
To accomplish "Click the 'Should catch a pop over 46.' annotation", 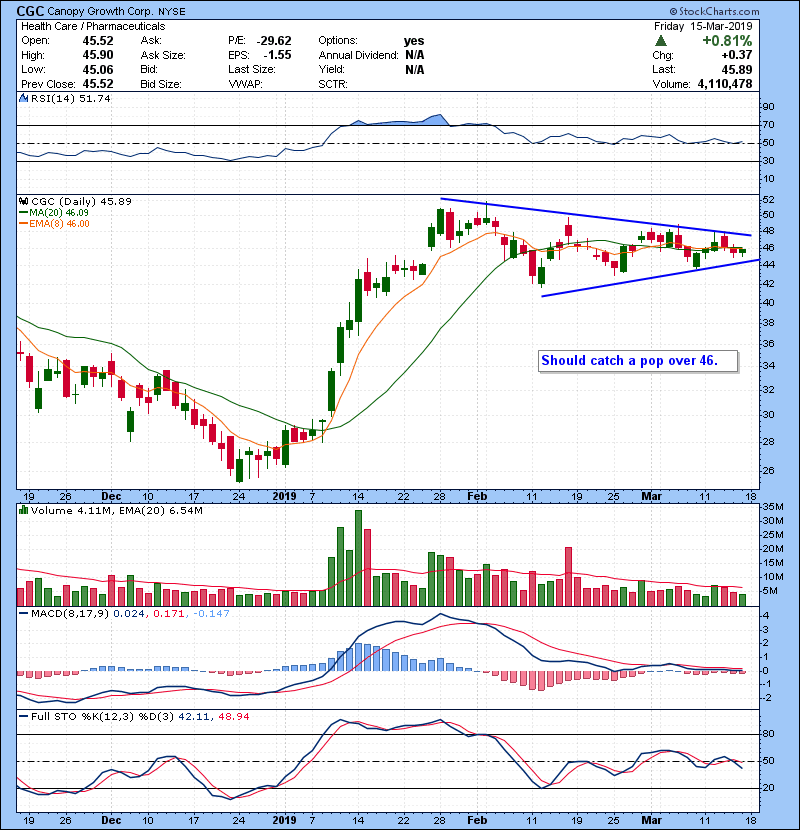I will pyautogui.click(x=638, y=361).
